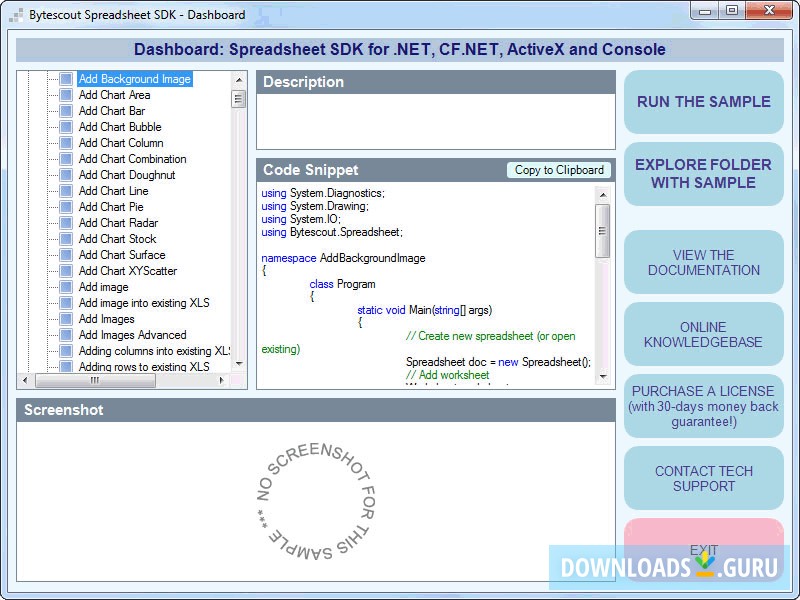
Task: Open VIEW THE DOCUMENTATION
Action: coord(704,262)
